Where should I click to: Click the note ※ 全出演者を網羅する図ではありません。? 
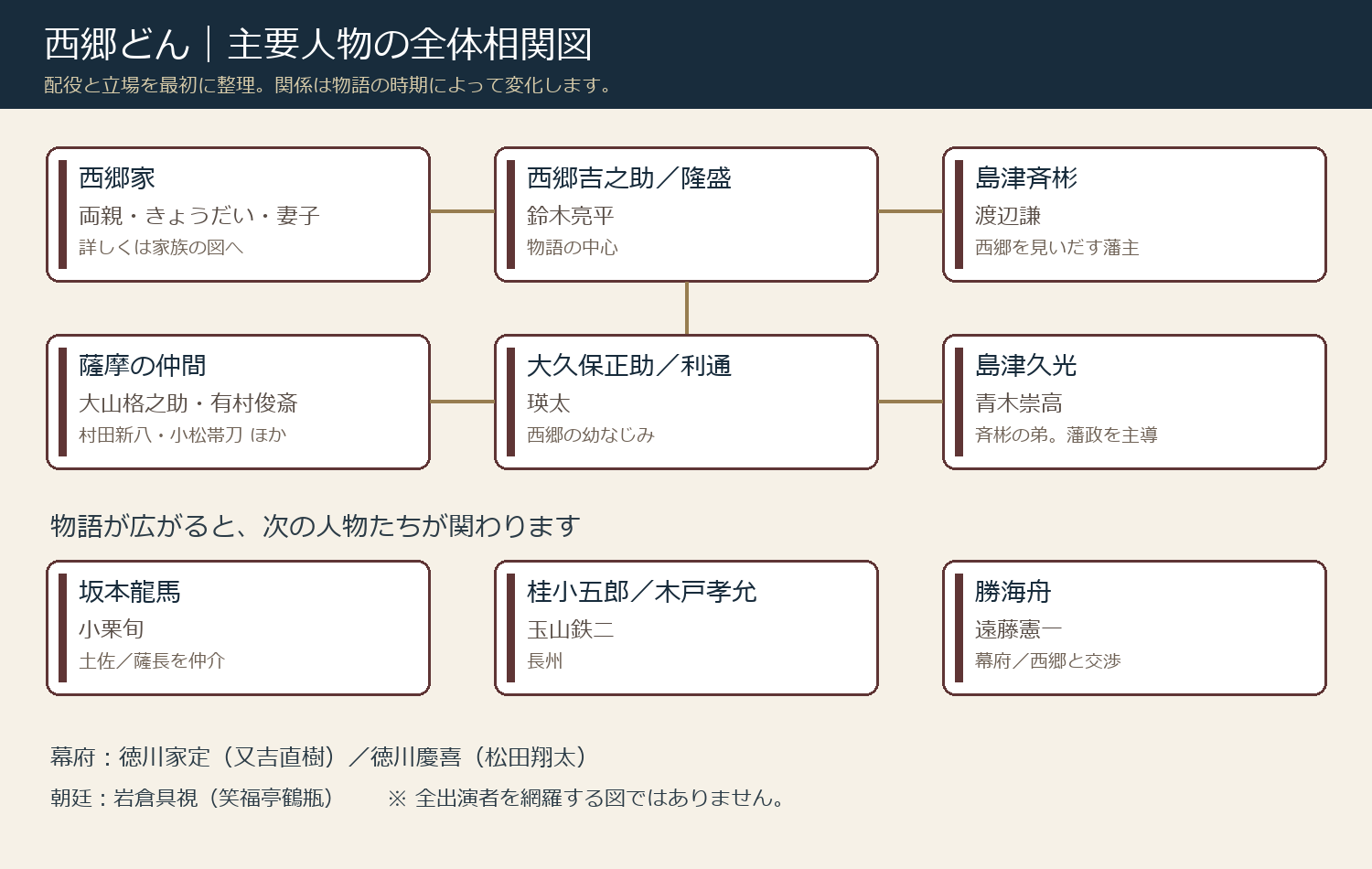586,798
